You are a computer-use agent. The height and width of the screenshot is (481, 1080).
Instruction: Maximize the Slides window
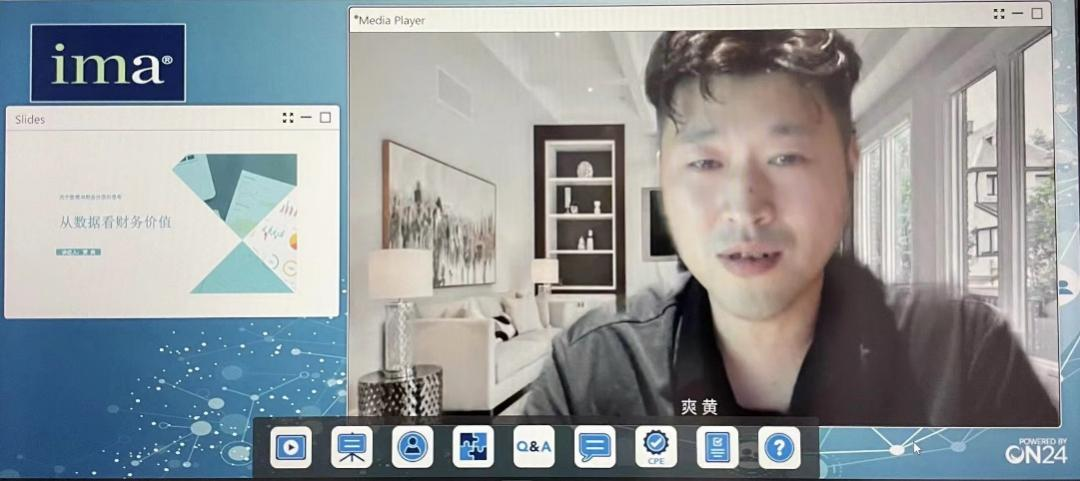point(325,118)
